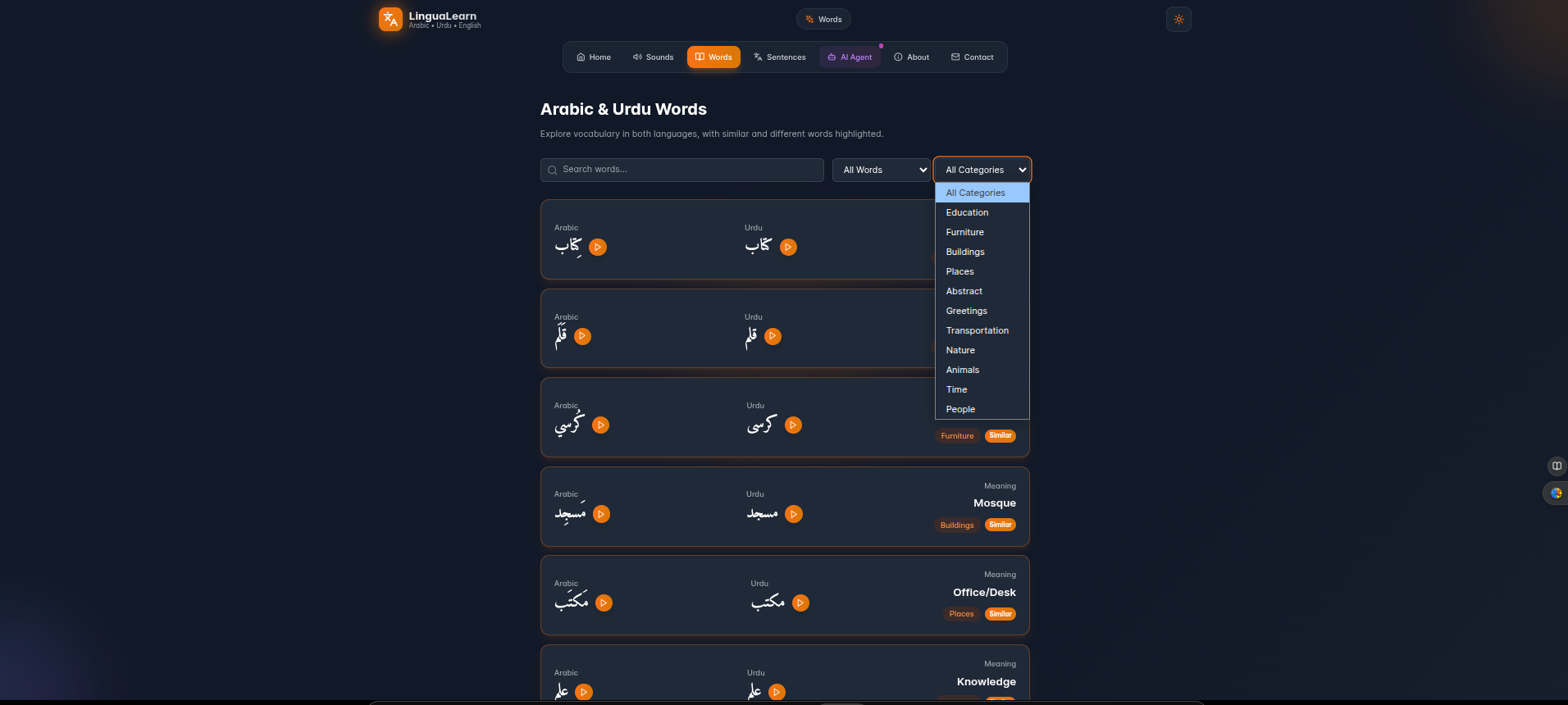Choose Furniture option in dropdown list

point(982,232)
